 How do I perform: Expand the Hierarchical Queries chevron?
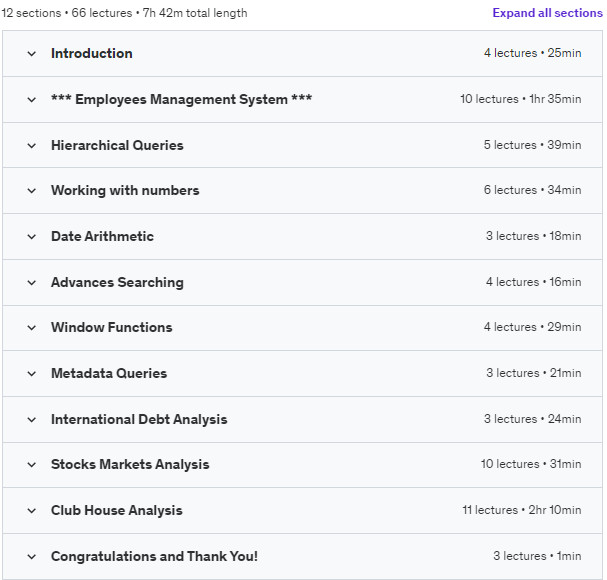pos(32,146)
